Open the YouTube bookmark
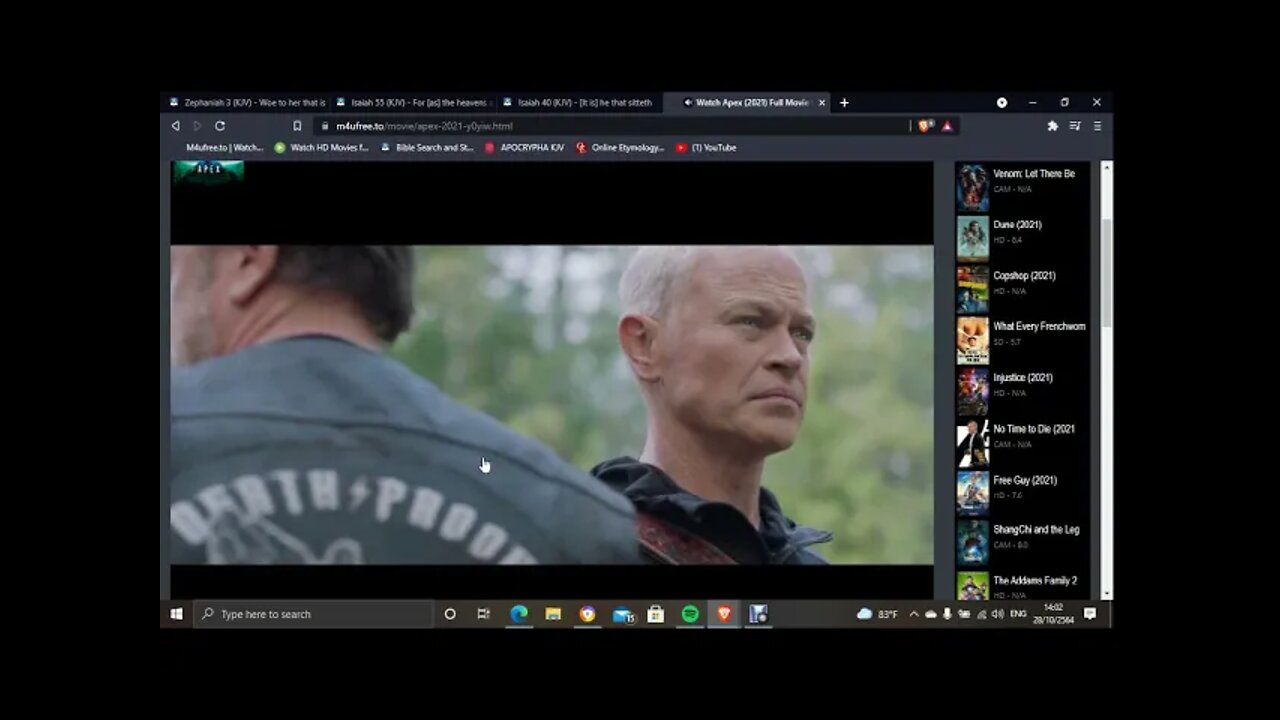The width and height of the screenshot is (1280, 720). pos(706,147)
